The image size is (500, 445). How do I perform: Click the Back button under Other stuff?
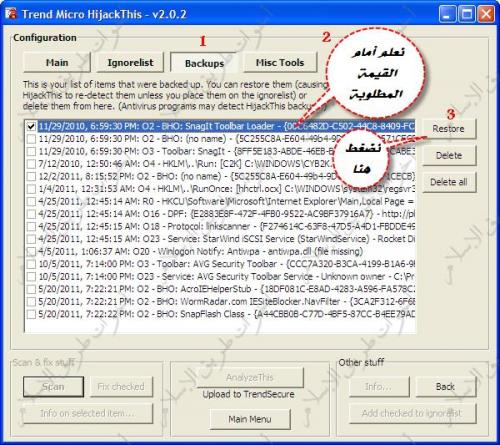tap(446, 387)
